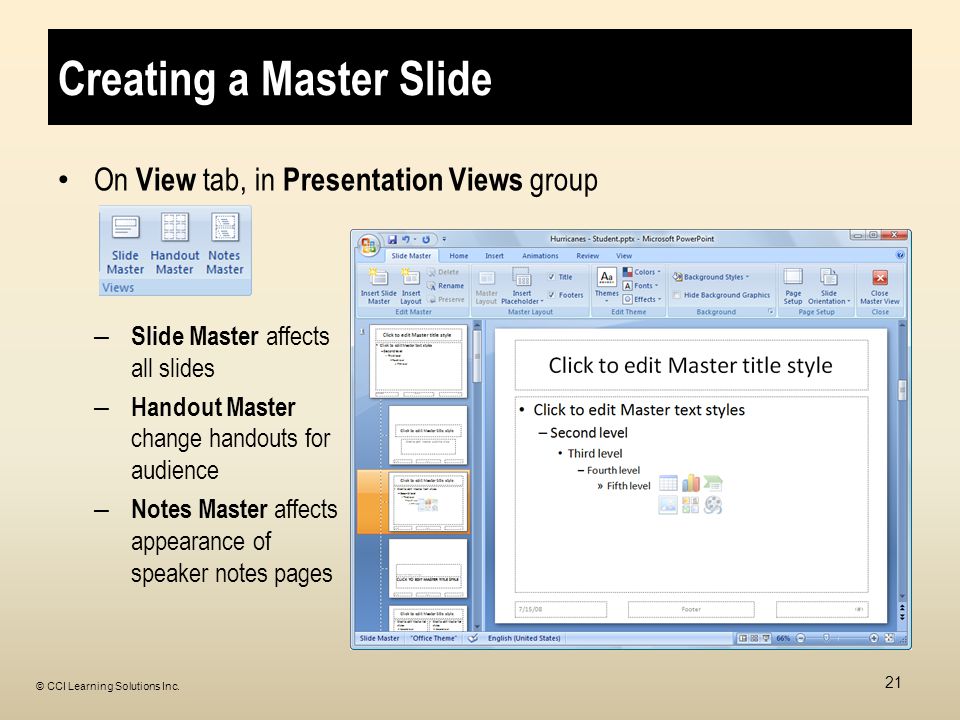Uncheck the Footers checkbox

552,295
